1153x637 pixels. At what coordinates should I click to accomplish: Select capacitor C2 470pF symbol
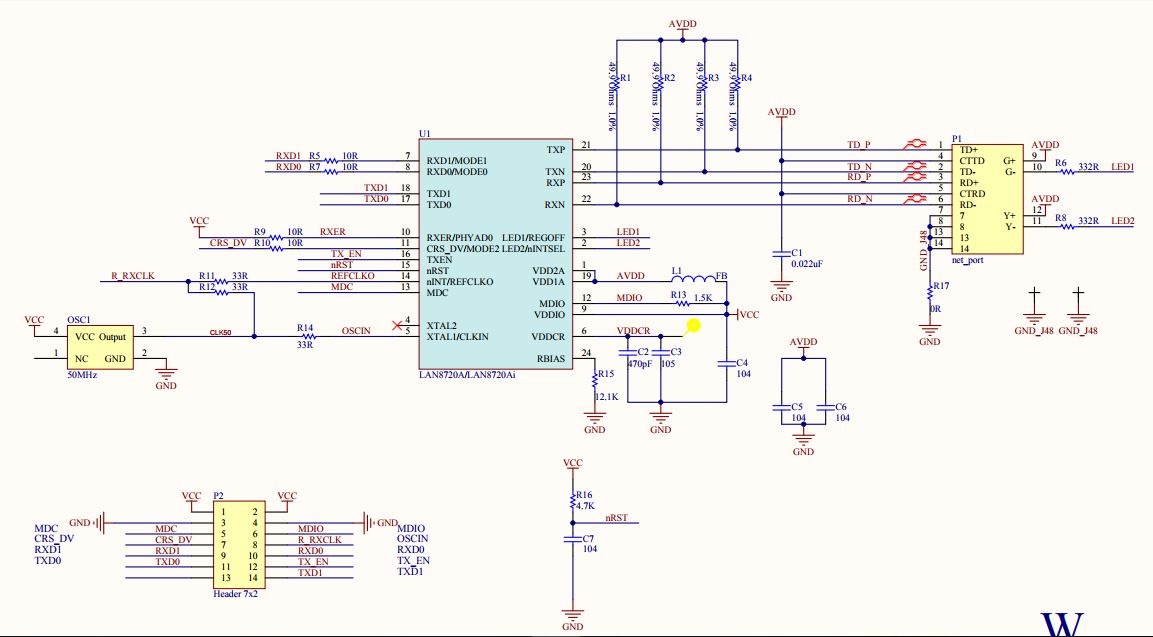click(628, 352)
